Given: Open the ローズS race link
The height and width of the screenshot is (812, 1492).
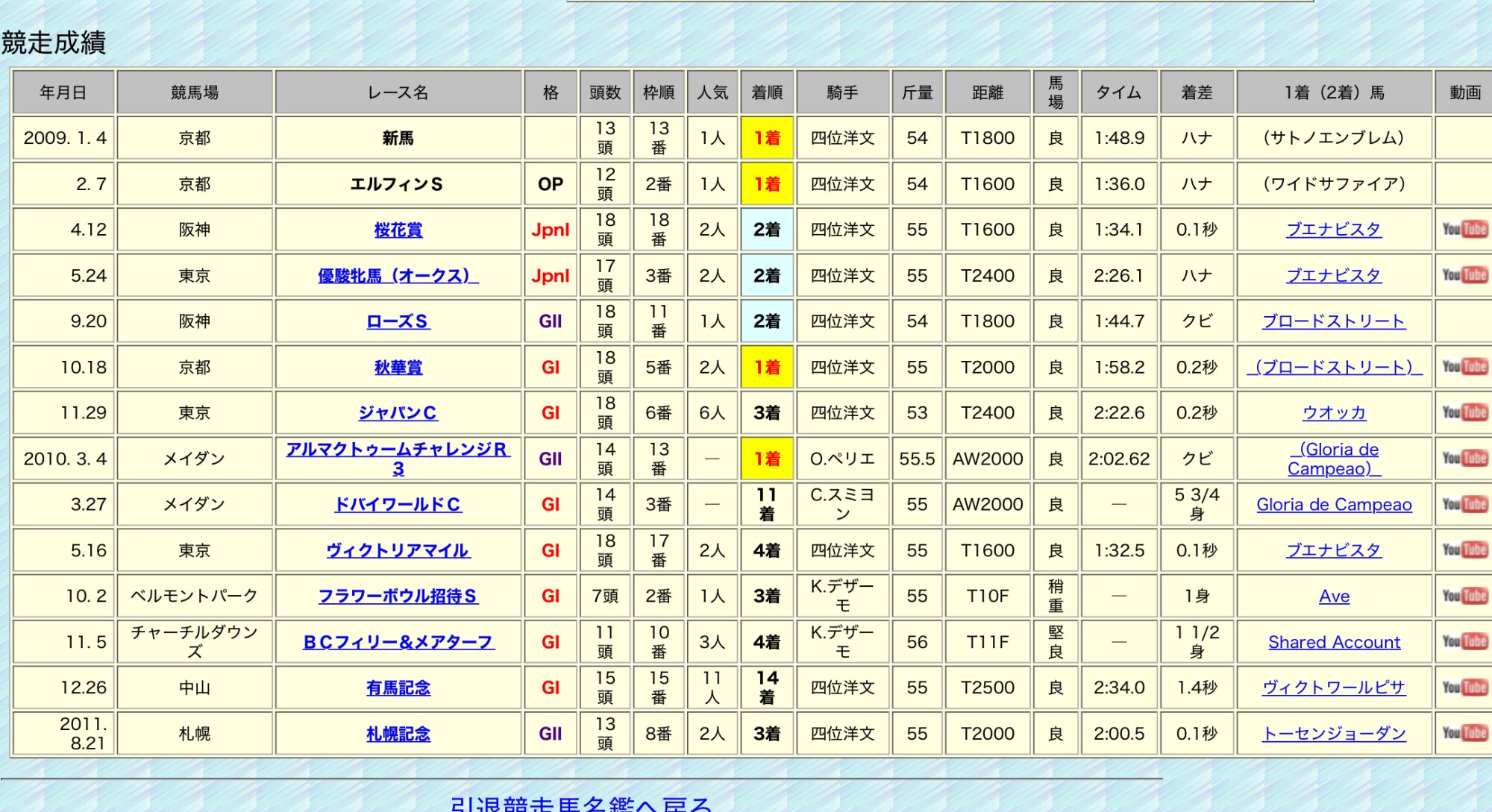Looking at the screenshot, I should pos(398,321).
